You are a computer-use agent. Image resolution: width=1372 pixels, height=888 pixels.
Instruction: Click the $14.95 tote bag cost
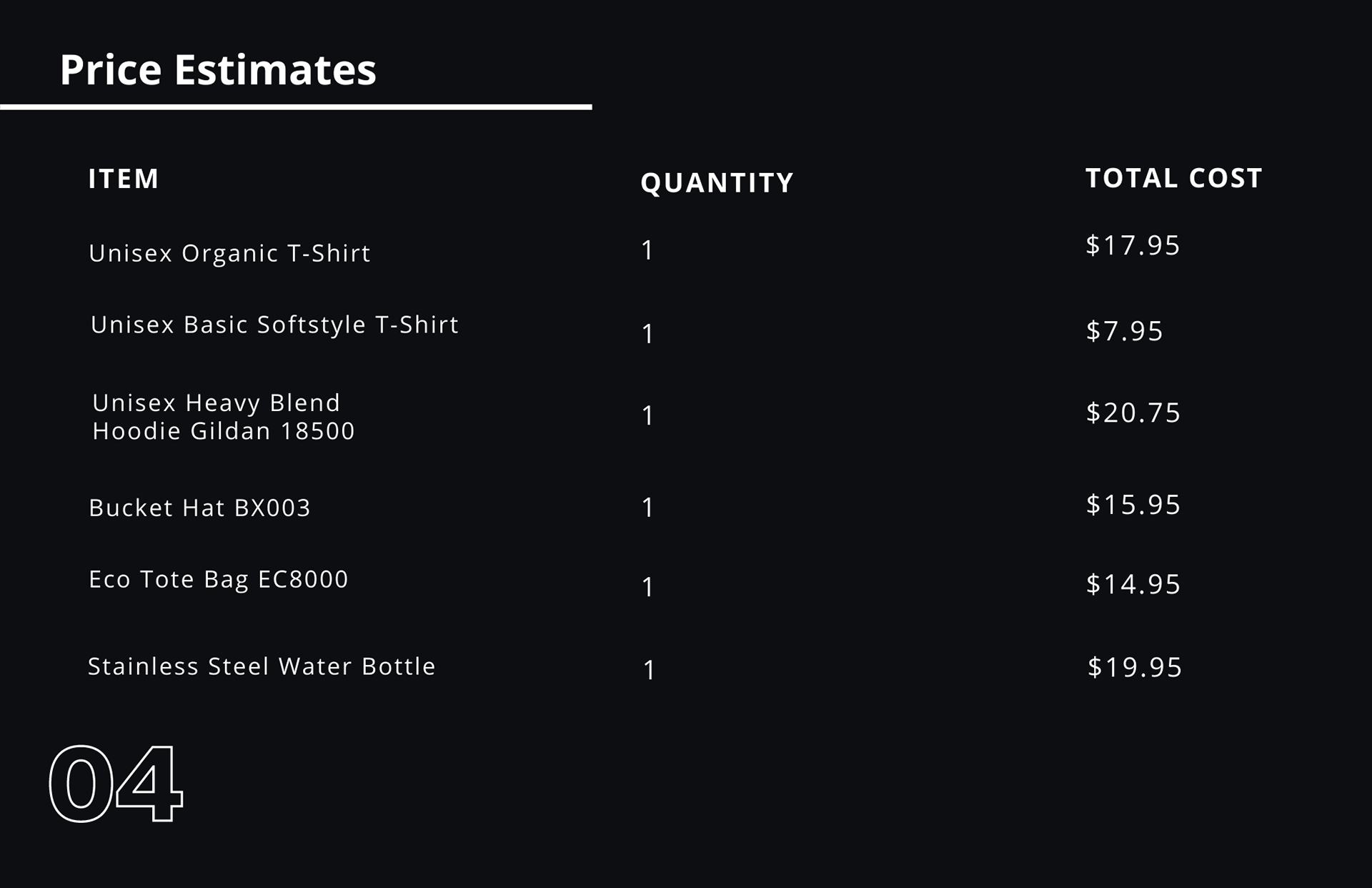point(1133,584)
